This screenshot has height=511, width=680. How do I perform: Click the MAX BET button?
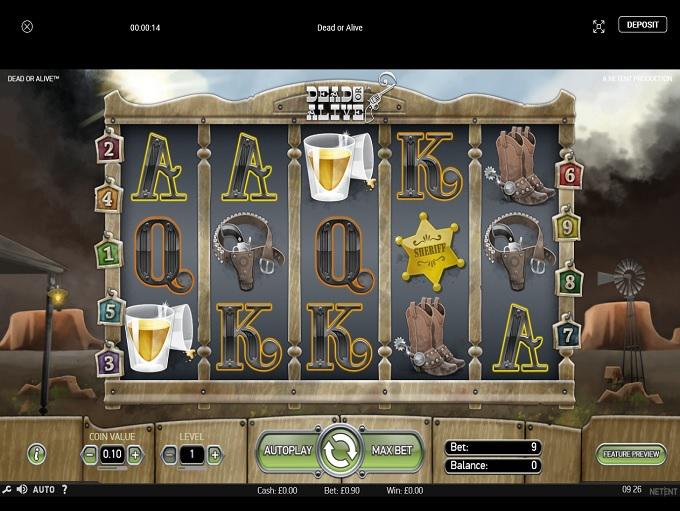(x=392, y=451)
